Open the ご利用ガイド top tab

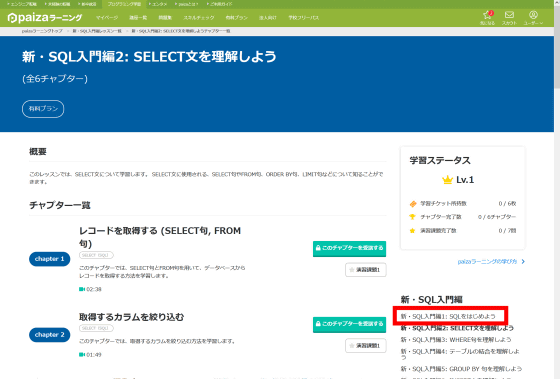pos(219,4)
